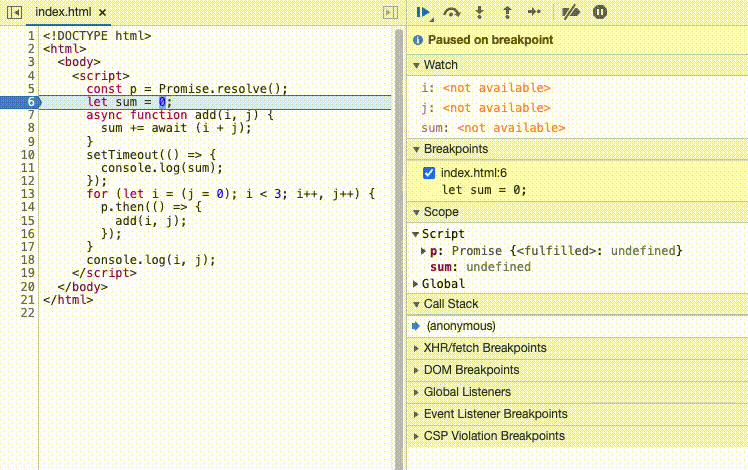This screenshot has height=470, width=748.
Task: Toggle the file navigator sidebar
Action: tap(15, 12)
